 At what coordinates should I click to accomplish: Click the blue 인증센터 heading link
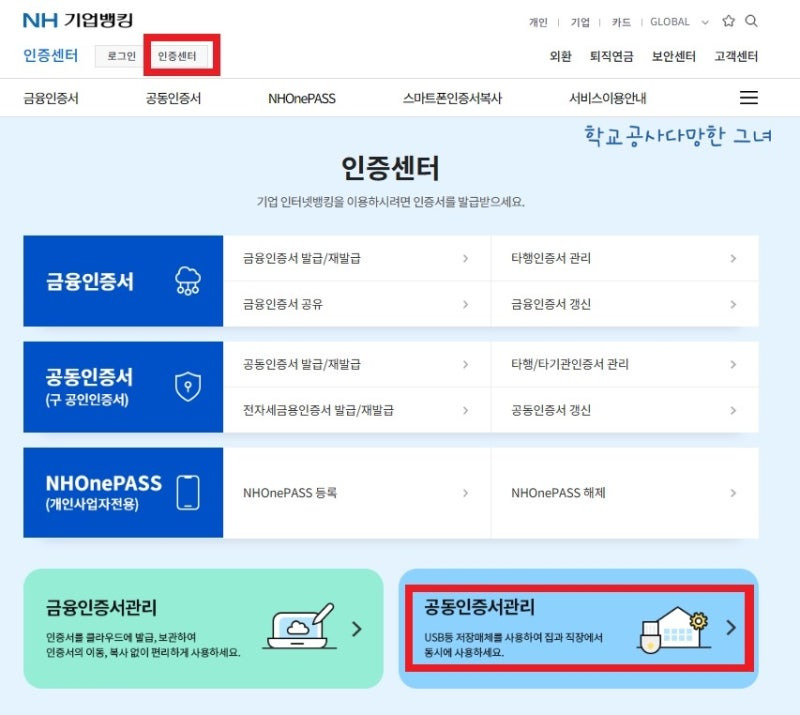51,55
